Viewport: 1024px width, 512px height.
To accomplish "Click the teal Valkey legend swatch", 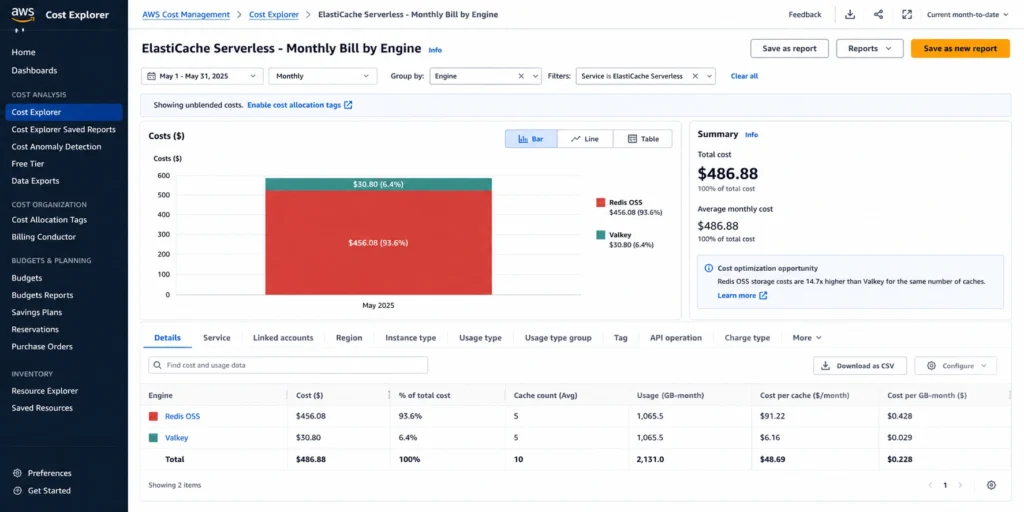I will coord(600,235).
